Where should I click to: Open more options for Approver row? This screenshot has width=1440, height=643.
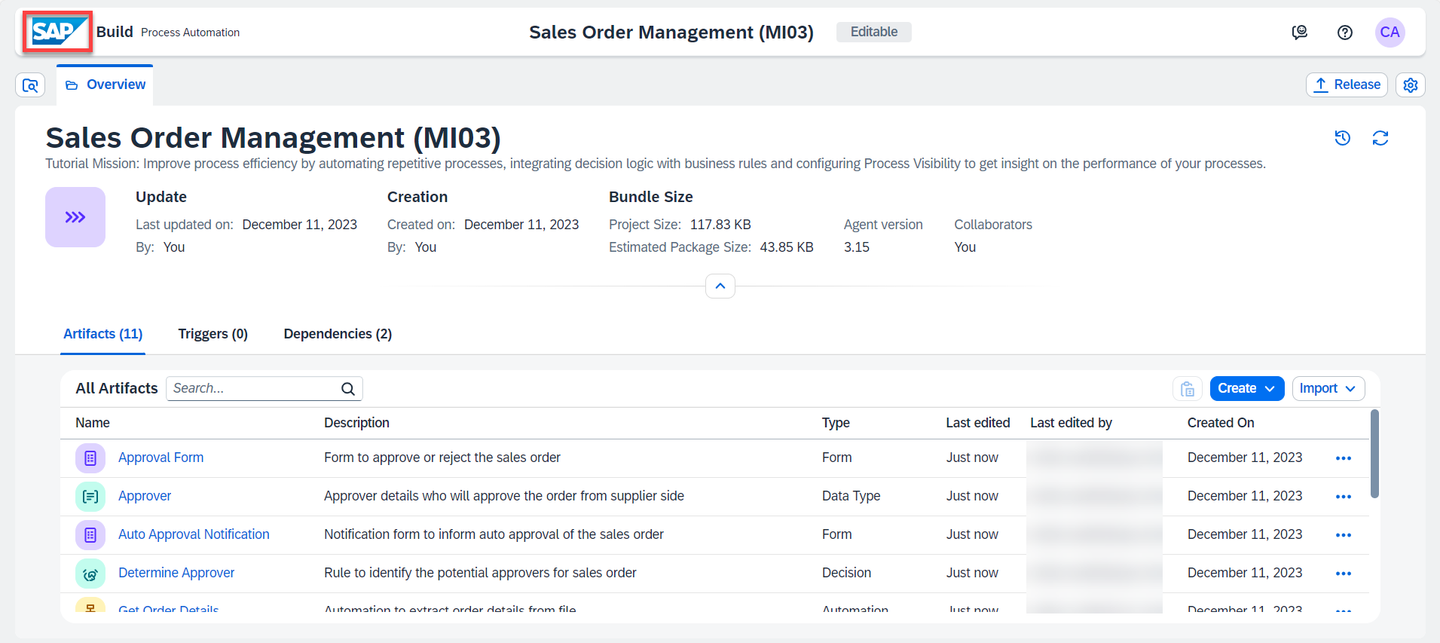click(x=1343, y=496)
